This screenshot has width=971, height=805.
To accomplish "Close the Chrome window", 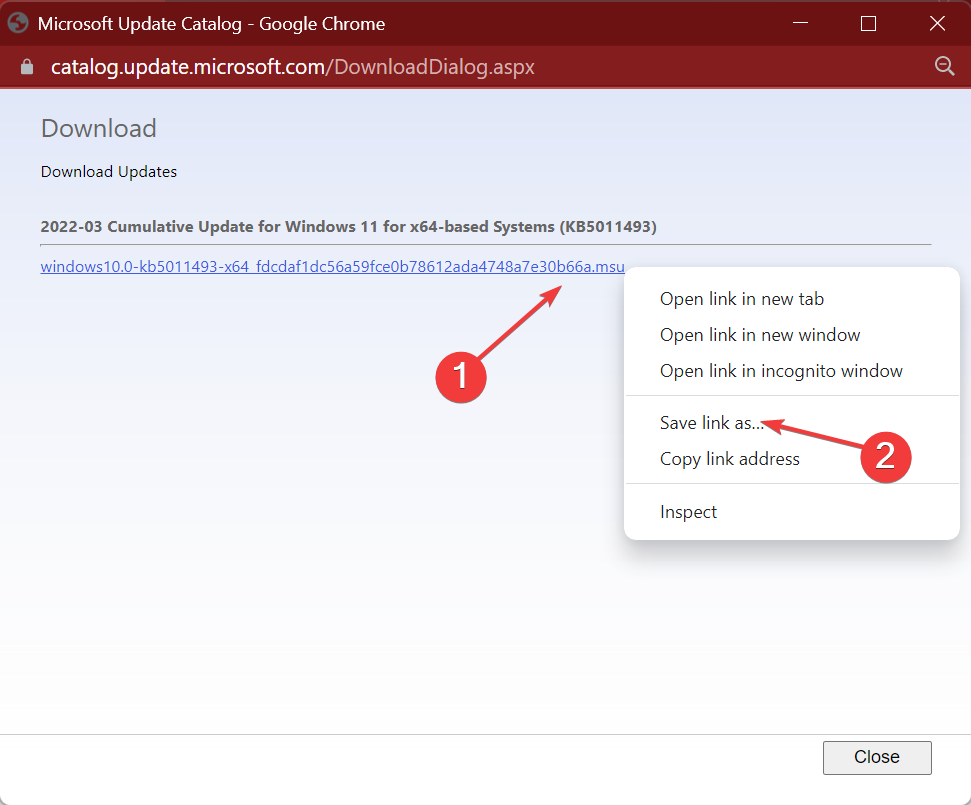I will pos(937,22).
